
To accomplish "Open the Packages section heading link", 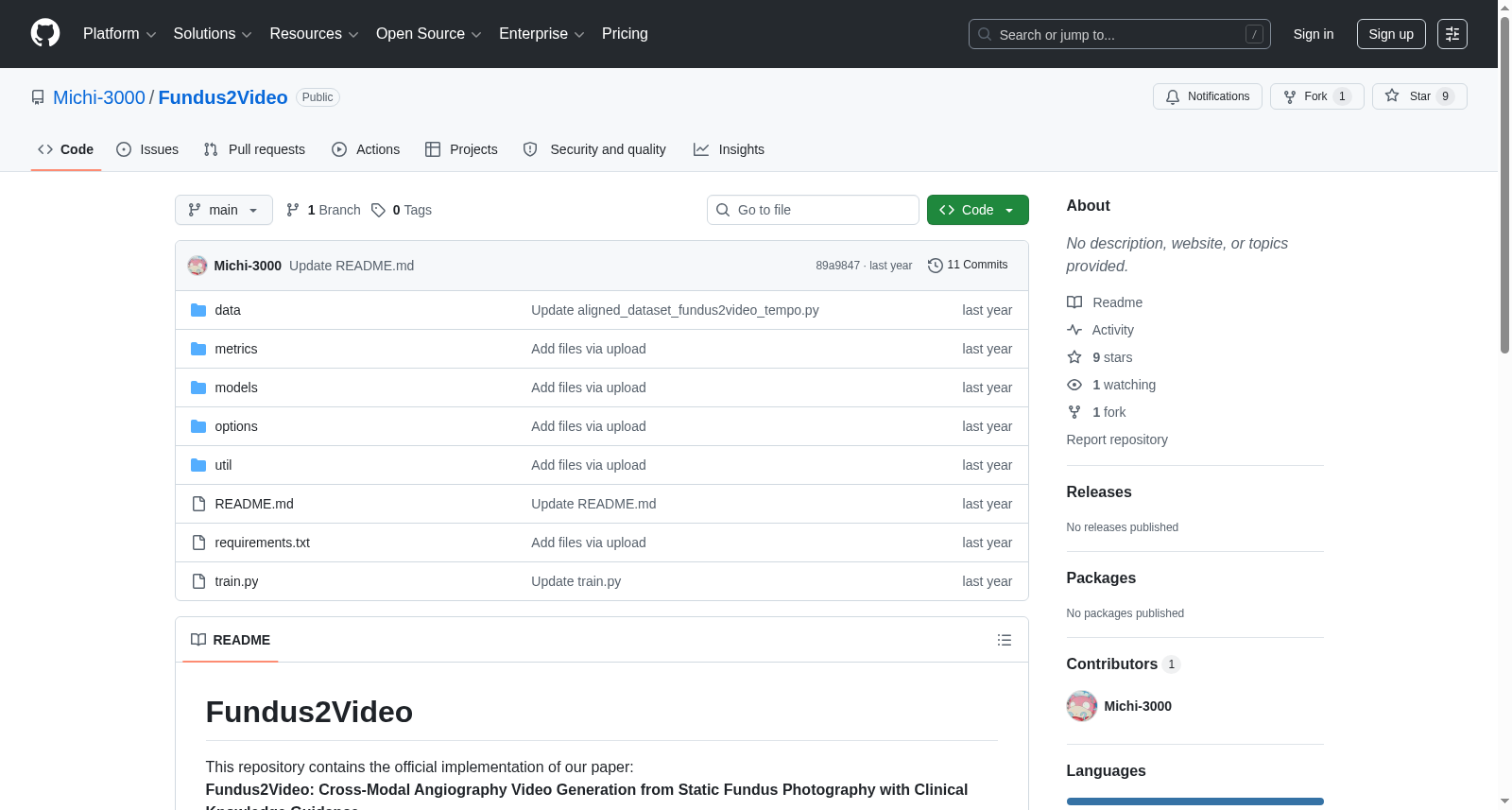I will tap(1101, 578).
